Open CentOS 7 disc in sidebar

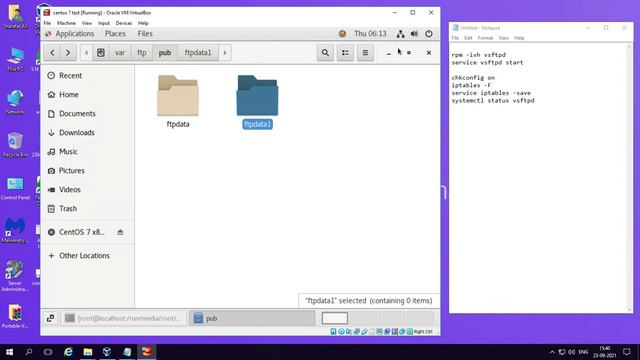(82, 232)
